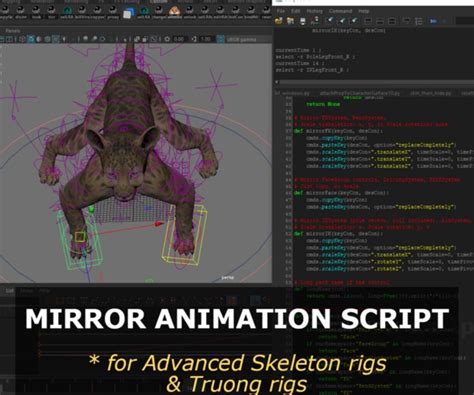The width and height of the screenshot is (474, 395).
Task: Click the red X-axis manipulator arrow
Action: coord(159,224)
